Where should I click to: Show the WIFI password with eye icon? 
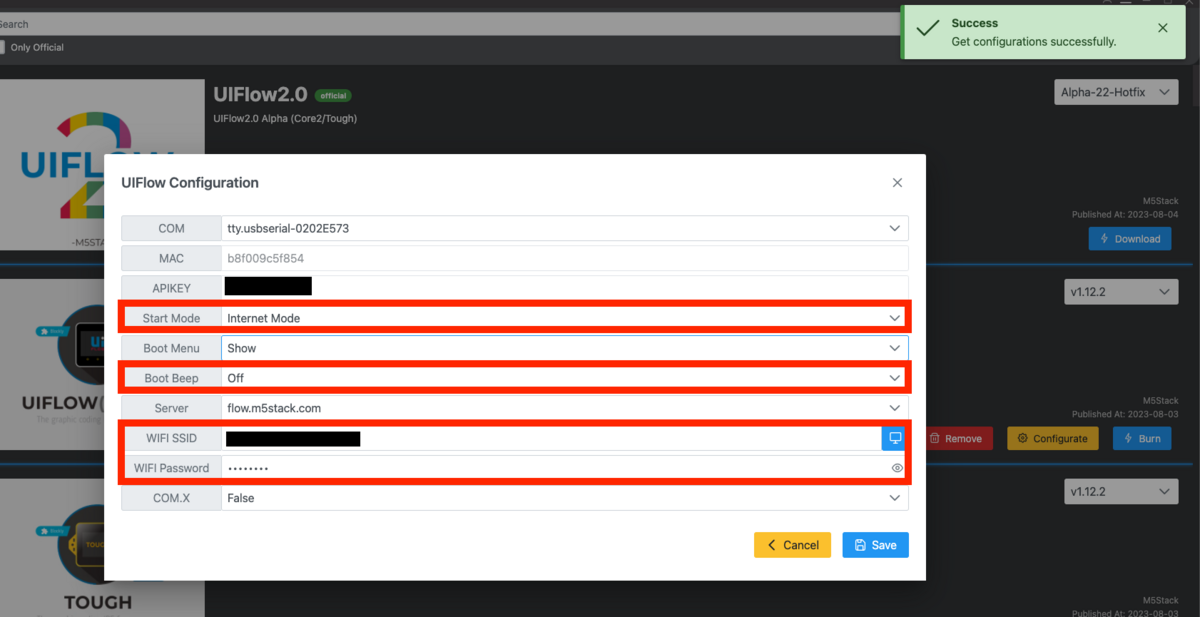(x=897, y=468)
